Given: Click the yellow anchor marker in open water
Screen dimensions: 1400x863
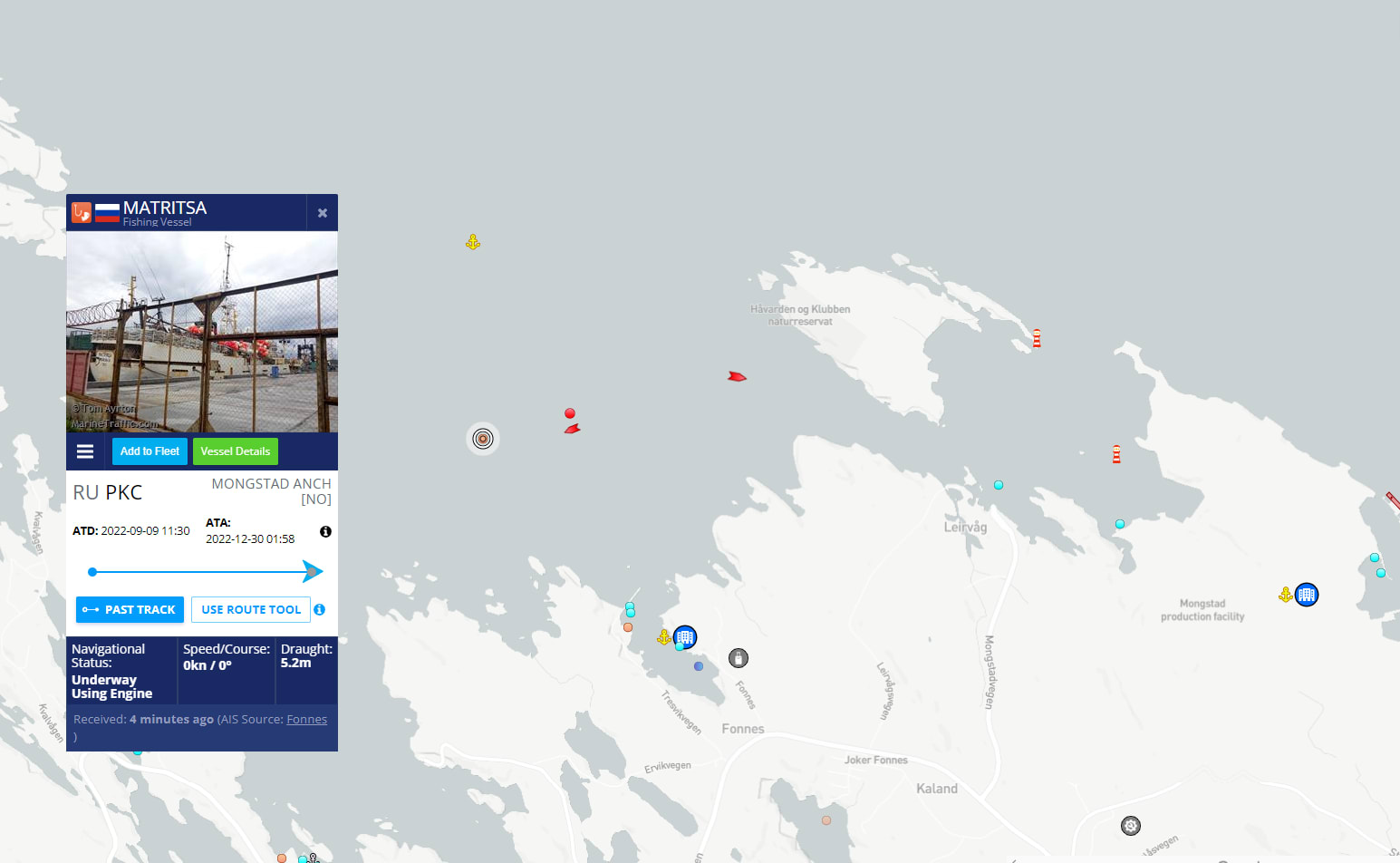Looking at the screenshot, I should [x=473, y=242].
